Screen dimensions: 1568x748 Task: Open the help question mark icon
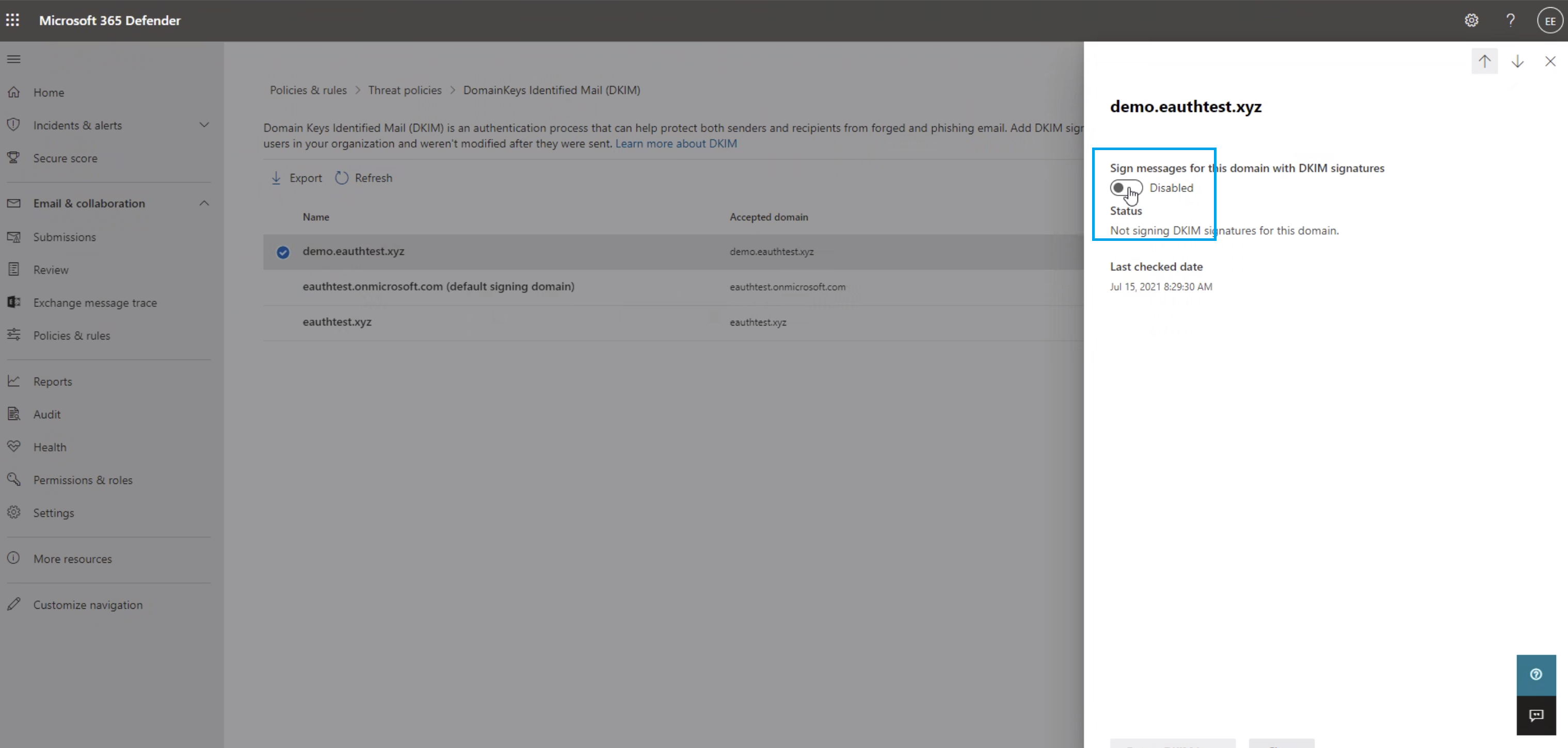point(1510,20)
